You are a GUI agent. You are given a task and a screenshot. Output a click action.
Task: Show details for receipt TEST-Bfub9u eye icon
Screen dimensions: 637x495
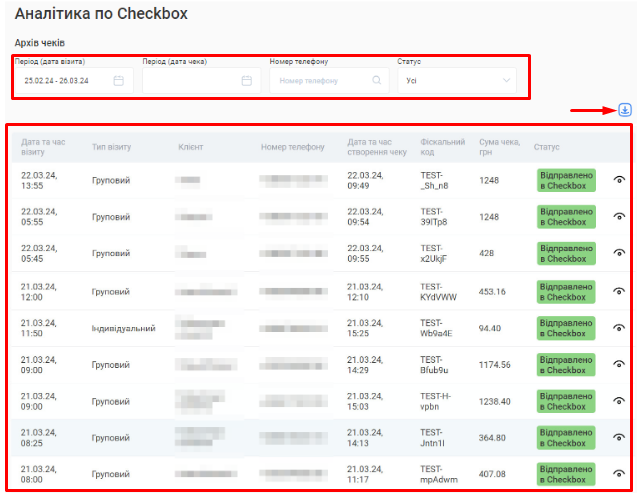(x=619, y=365)
